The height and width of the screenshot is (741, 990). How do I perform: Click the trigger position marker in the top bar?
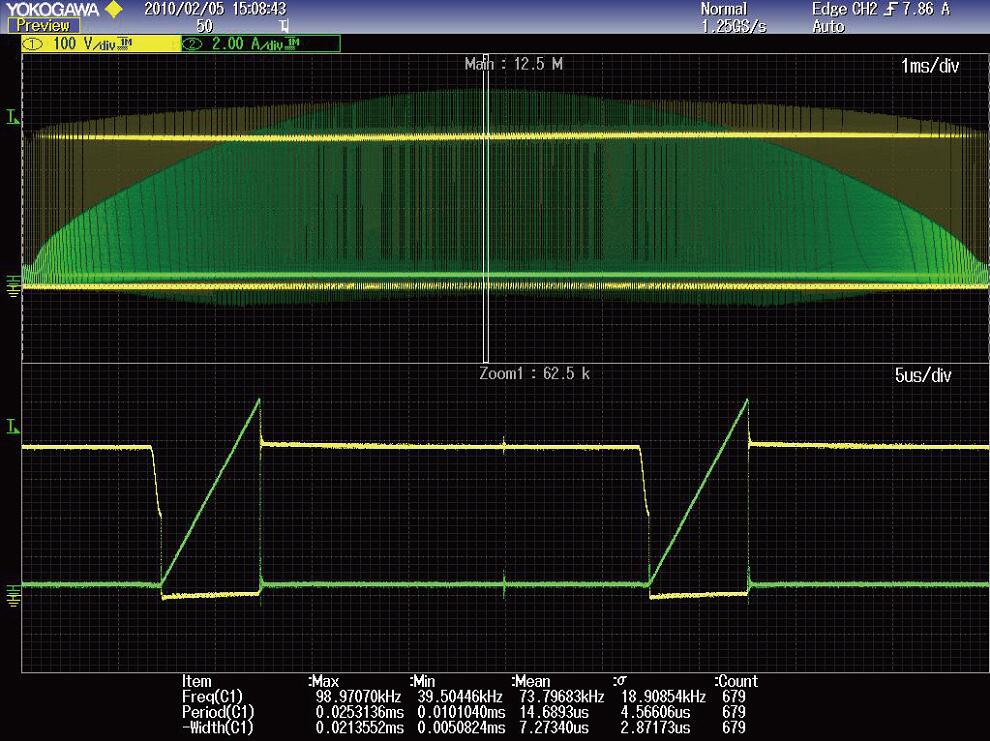click(x=284, y=26)
